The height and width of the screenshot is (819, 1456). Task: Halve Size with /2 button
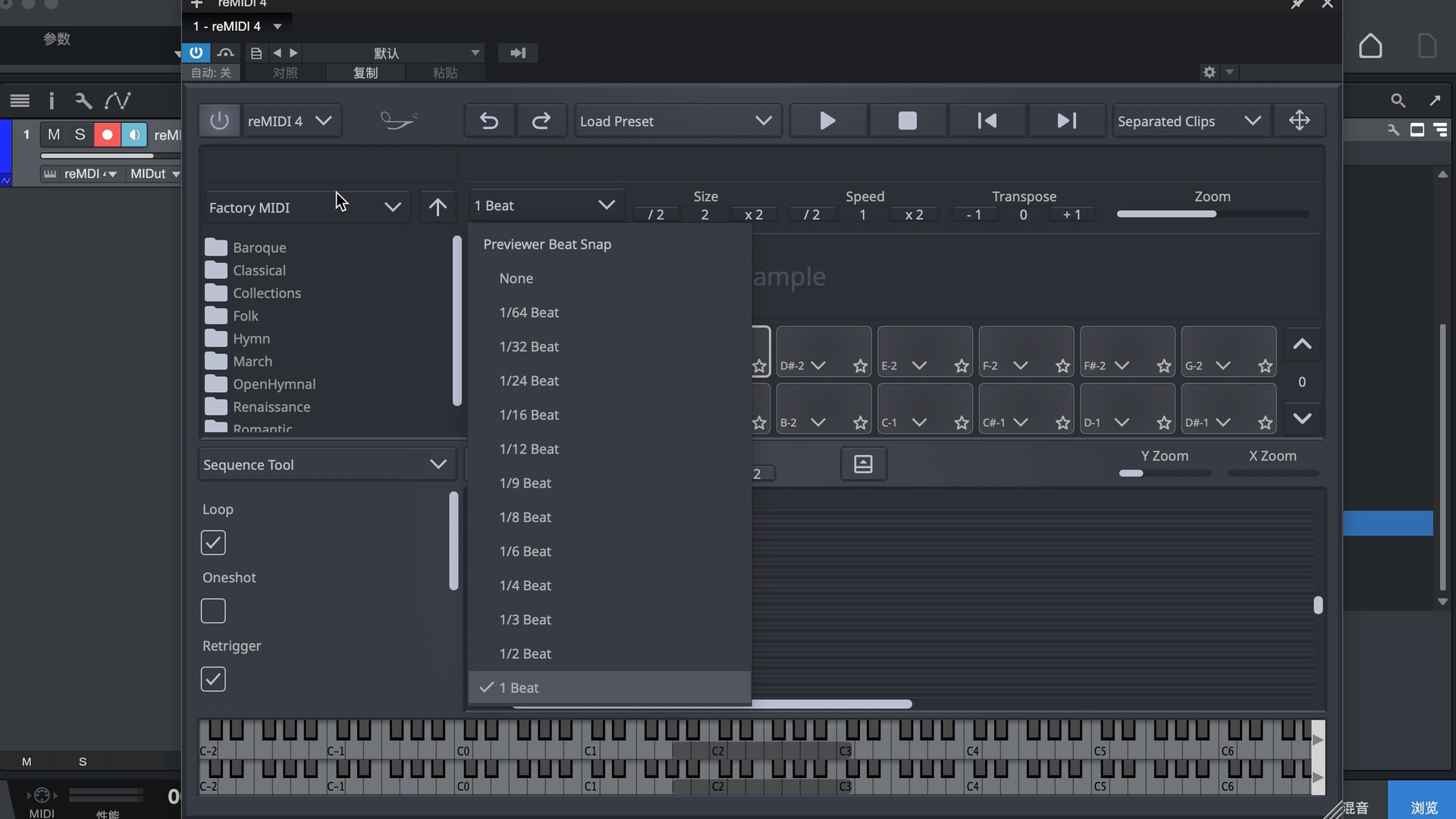click(x=656, y=215)
